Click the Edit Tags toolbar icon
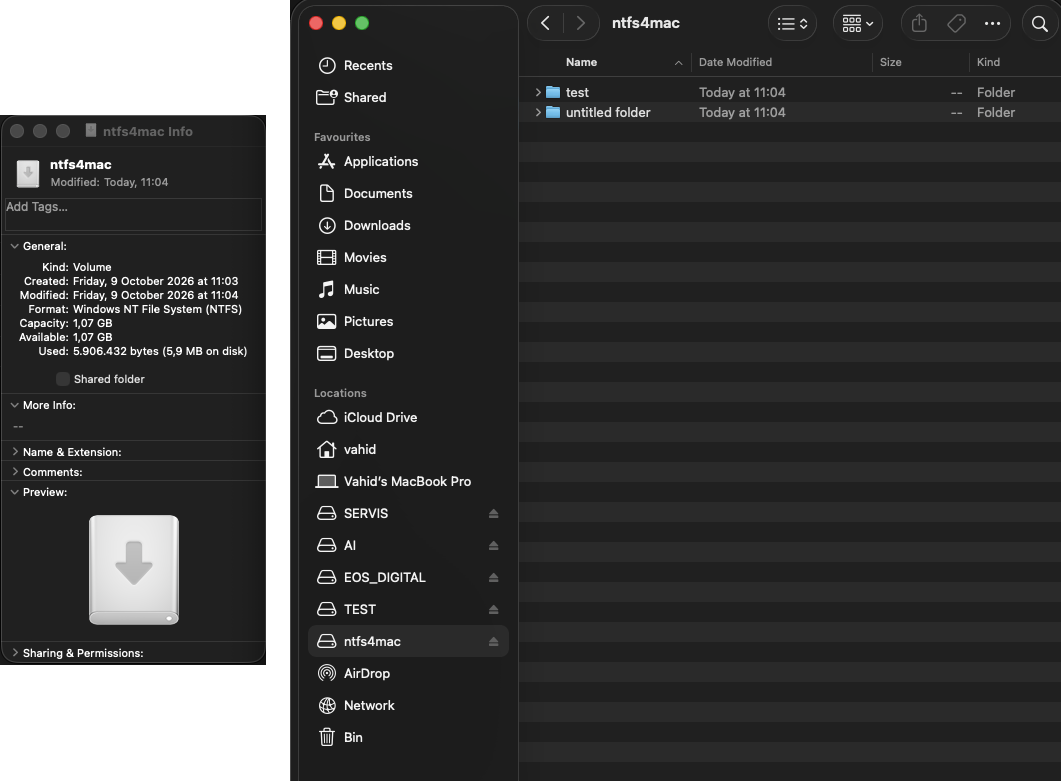 point(956,24)
